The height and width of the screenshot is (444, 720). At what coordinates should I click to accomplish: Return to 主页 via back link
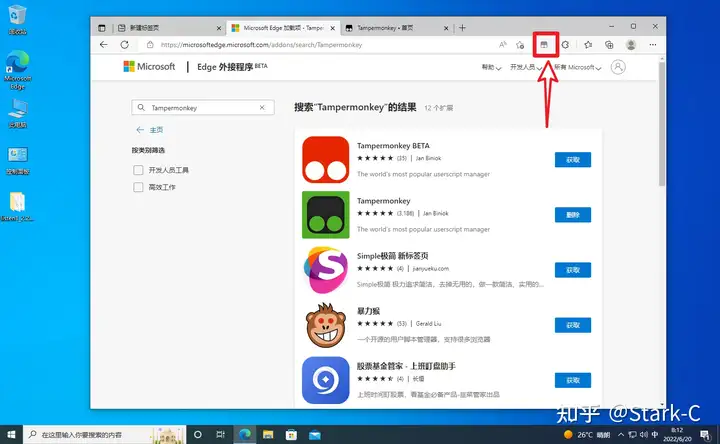[x=150, y=130]
